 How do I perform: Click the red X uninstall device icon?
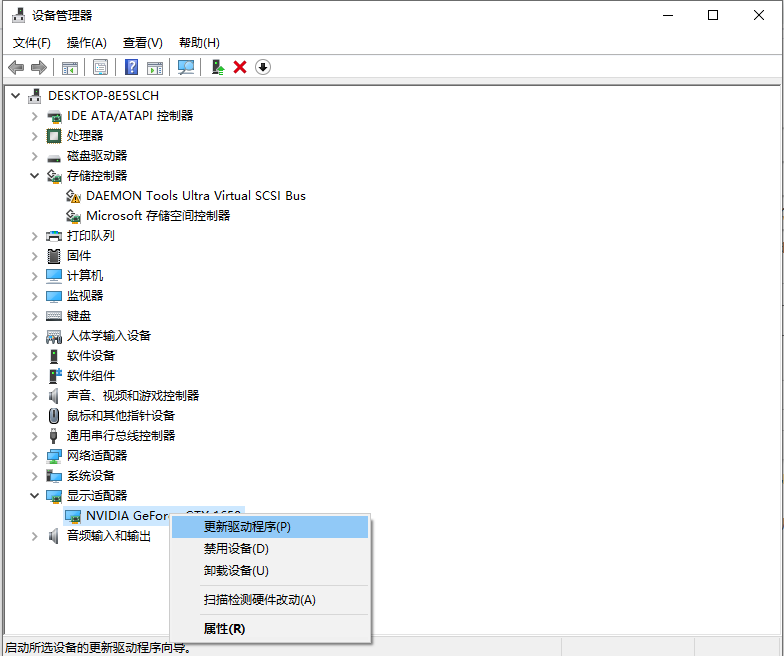pyautogui.click(x=240, y=67)
